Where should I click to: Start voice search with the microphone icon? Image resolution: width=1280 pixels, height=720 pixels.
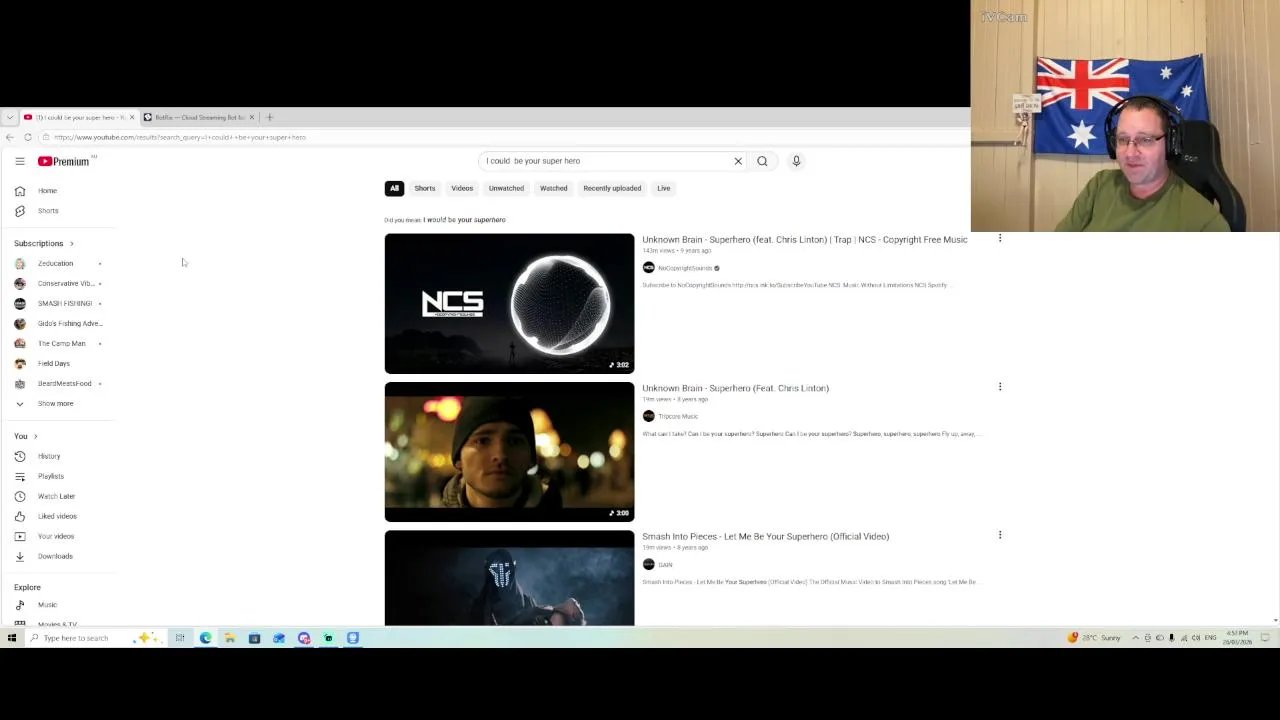tap(796, 161)
